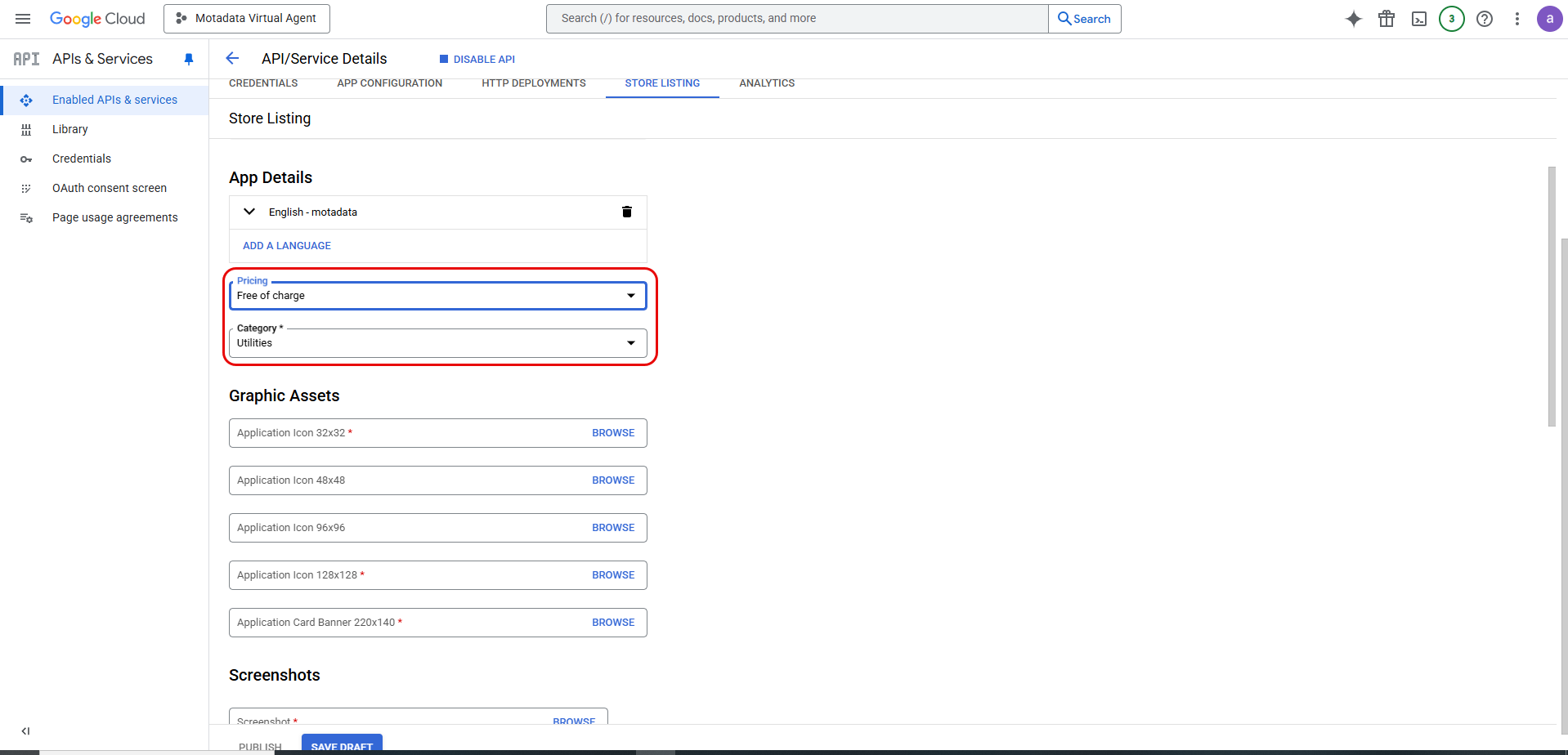Switch to the Analytics tab
The width and height of the screenshot is (1568, 755).
767,83
